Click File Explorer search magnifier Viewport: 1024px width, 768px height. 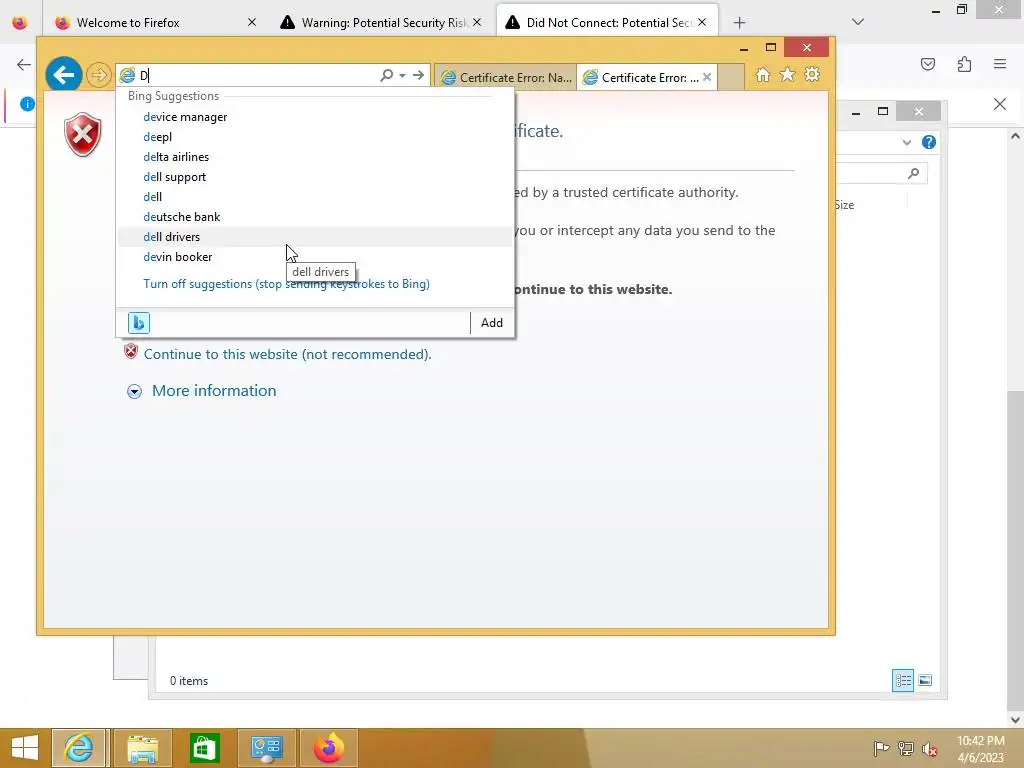click(x=914, y=173)
